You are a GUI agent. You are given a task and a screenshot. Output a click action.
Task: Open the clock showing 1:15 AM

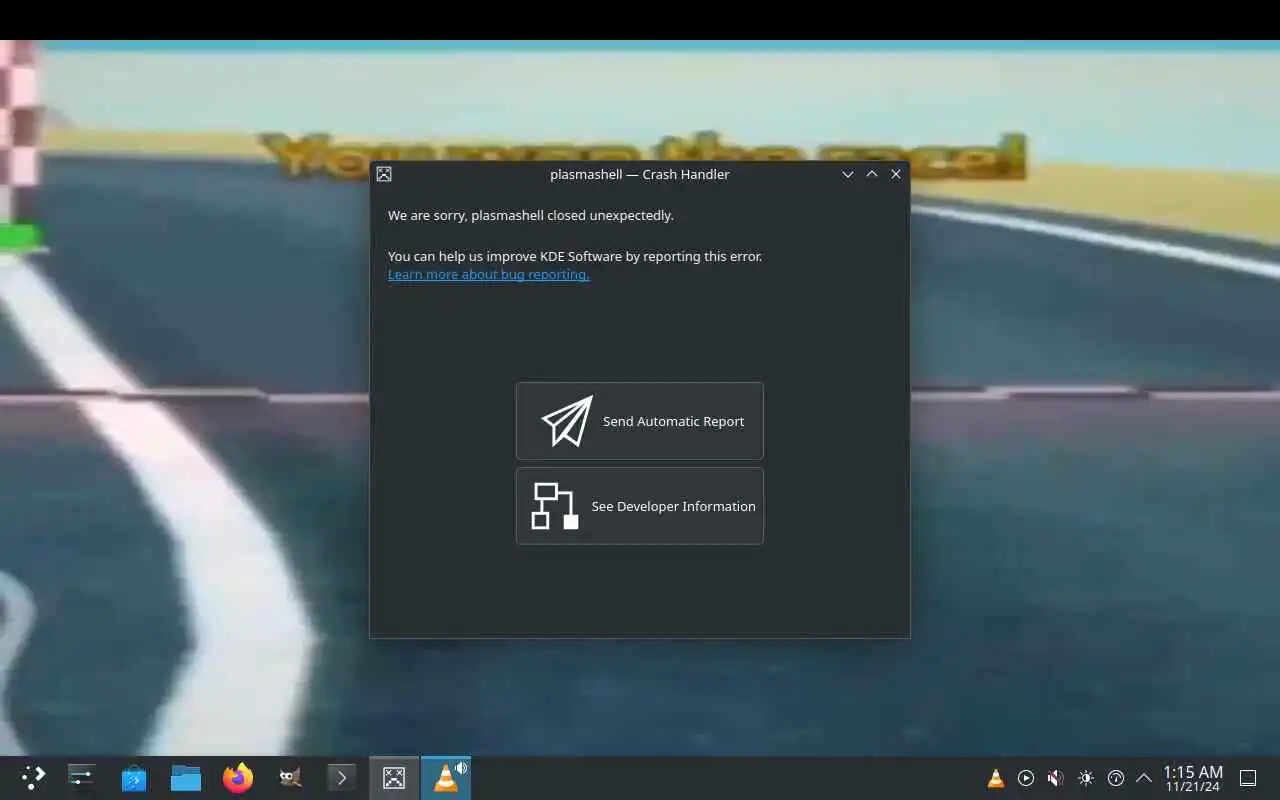click(1193, 778)
